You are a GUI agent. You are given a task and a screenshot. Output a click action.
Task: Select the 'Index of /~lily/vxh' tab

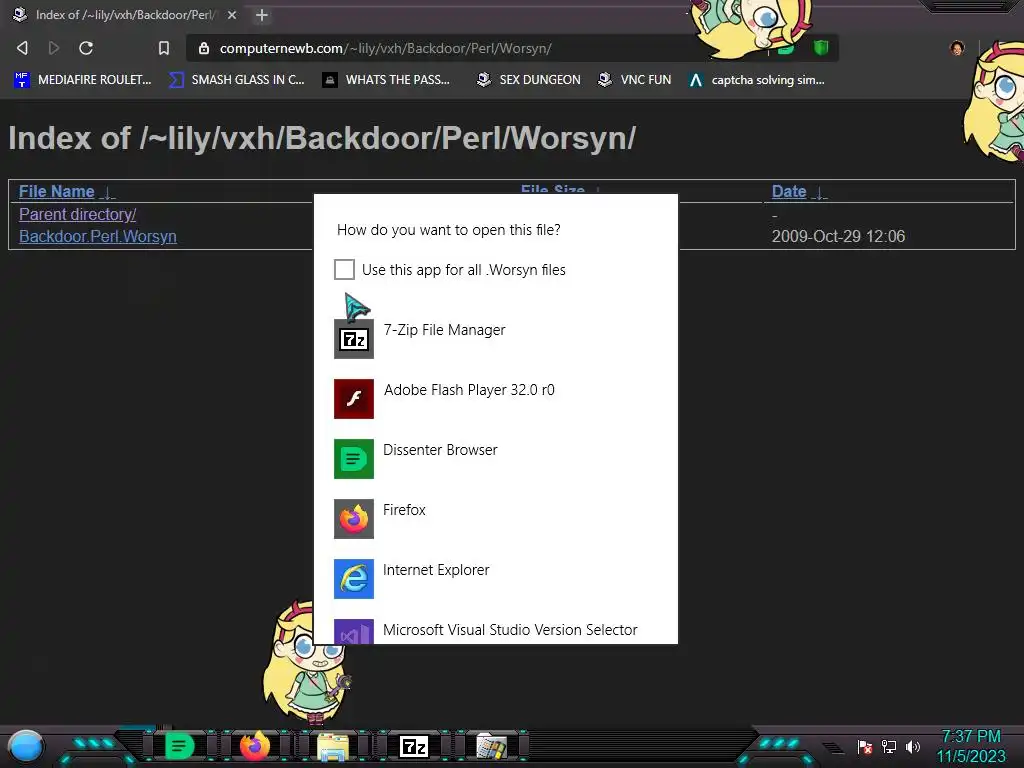coord(125,14)
